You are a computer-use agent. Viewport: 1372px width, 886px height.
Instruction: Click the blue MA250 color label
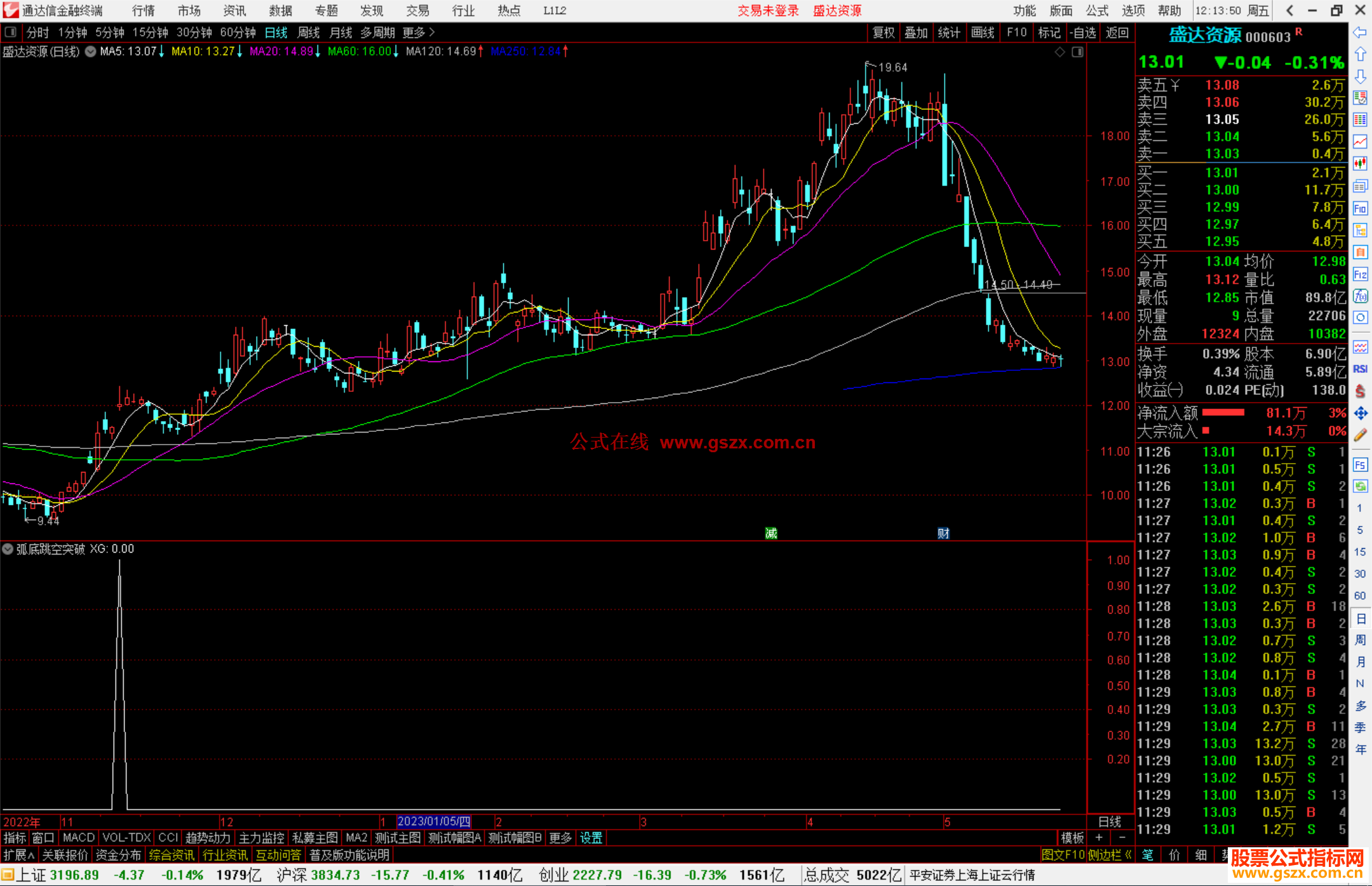[525, 51]
